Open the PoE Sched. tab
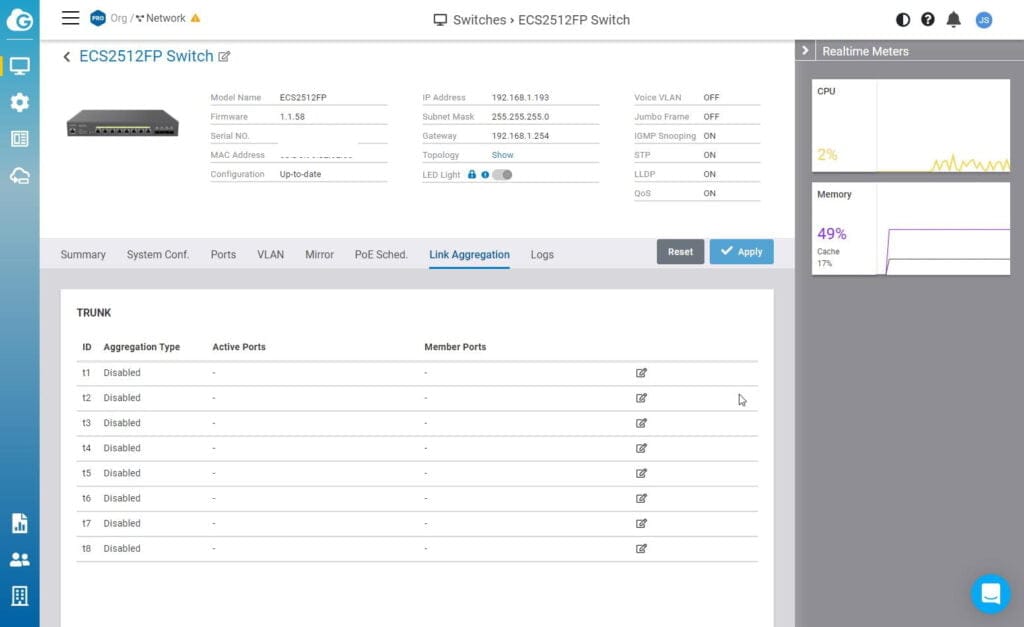The image size is (1024, 627). click(x=381, y=254)
